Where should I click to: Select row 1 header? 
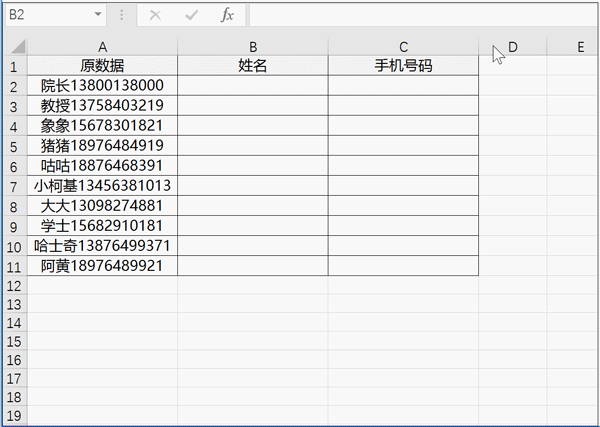16,66
